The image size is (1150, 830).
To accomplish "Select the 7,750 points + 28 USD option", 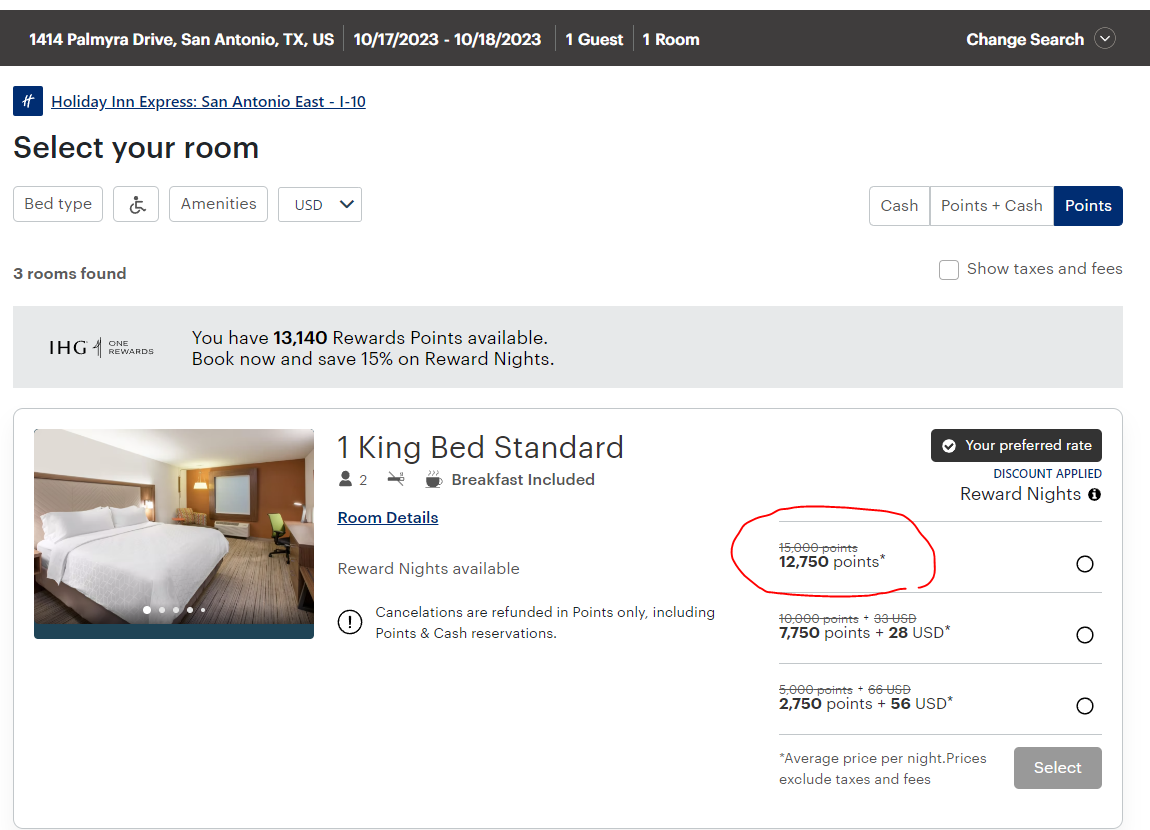I will tap(1085, 635).
